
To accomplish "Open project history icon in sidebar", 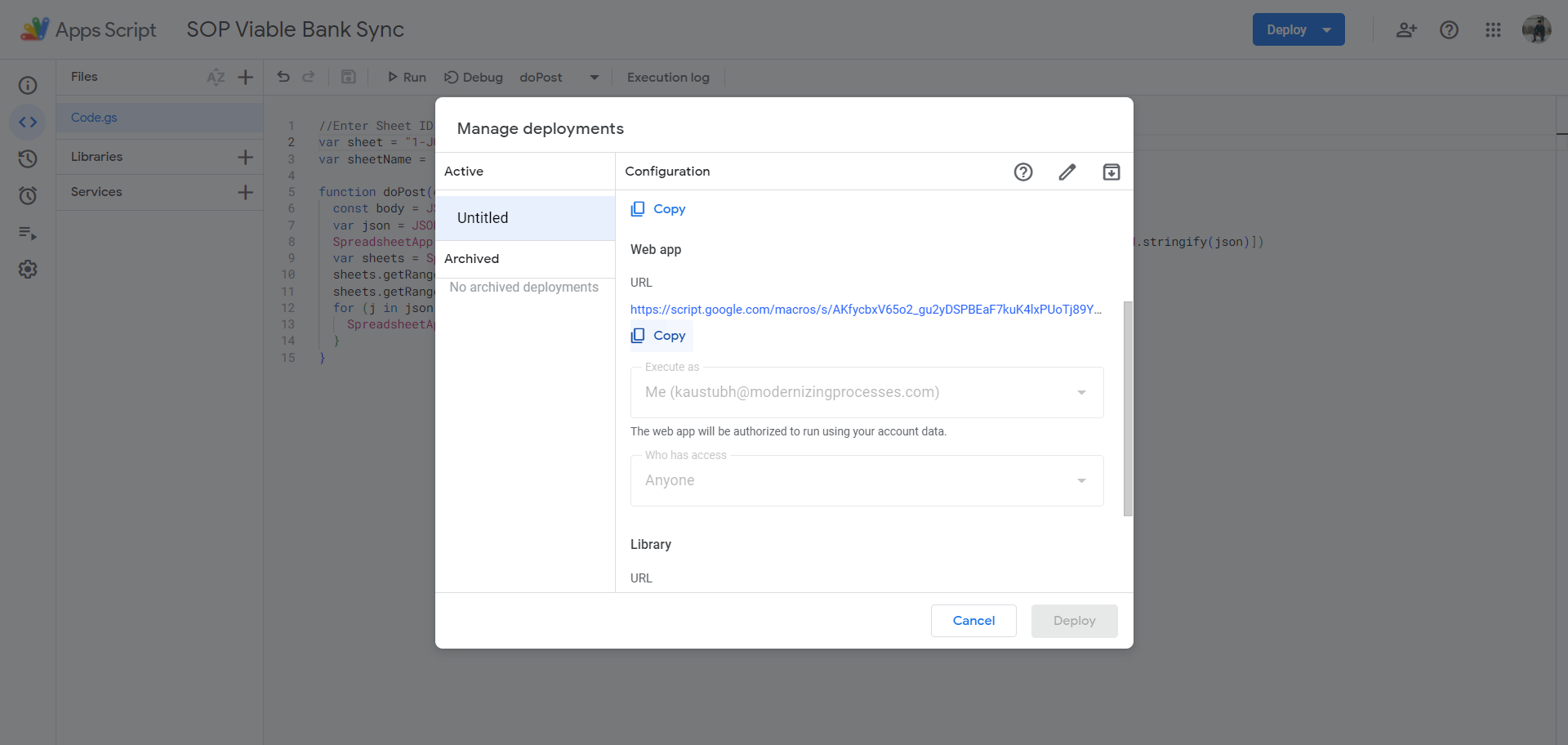I will click(28, 158).
